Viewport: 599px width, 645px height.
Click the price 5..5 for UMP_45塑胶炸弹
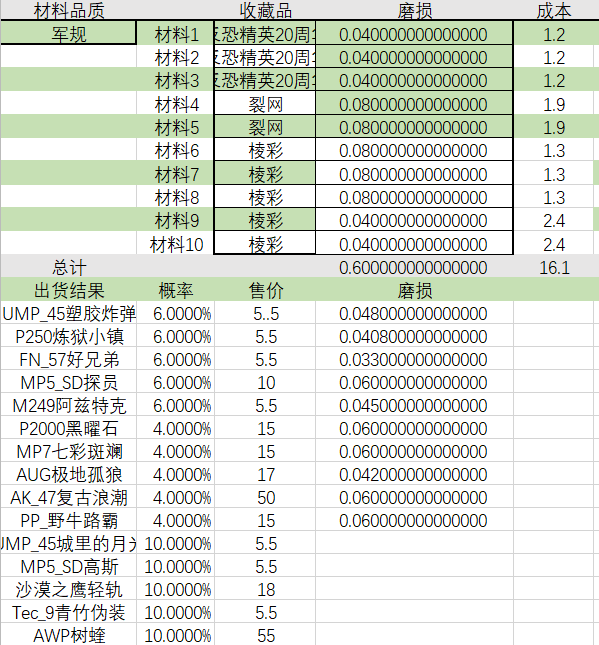pyautogui.click(x=265, y=313)
